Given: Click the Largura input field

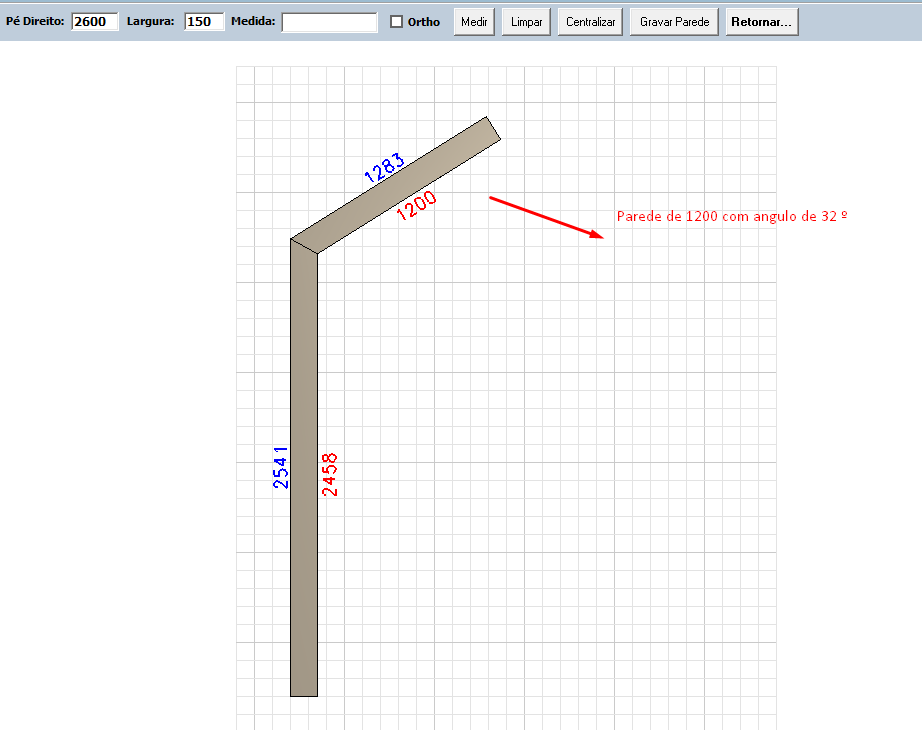Looking at the screenshot, I should click(x=204, y=22).
